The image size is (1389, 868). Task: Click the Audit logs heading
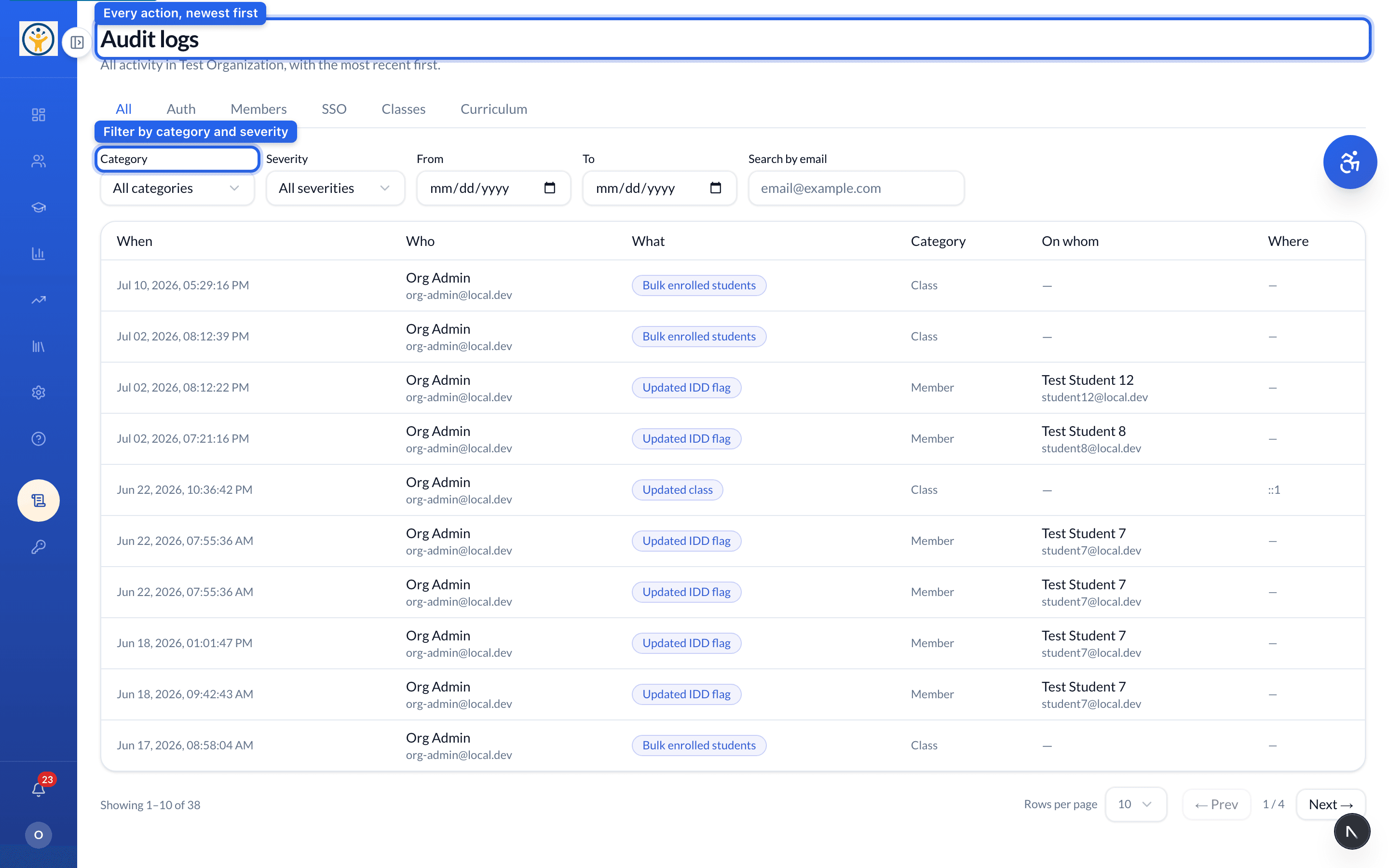150,39
